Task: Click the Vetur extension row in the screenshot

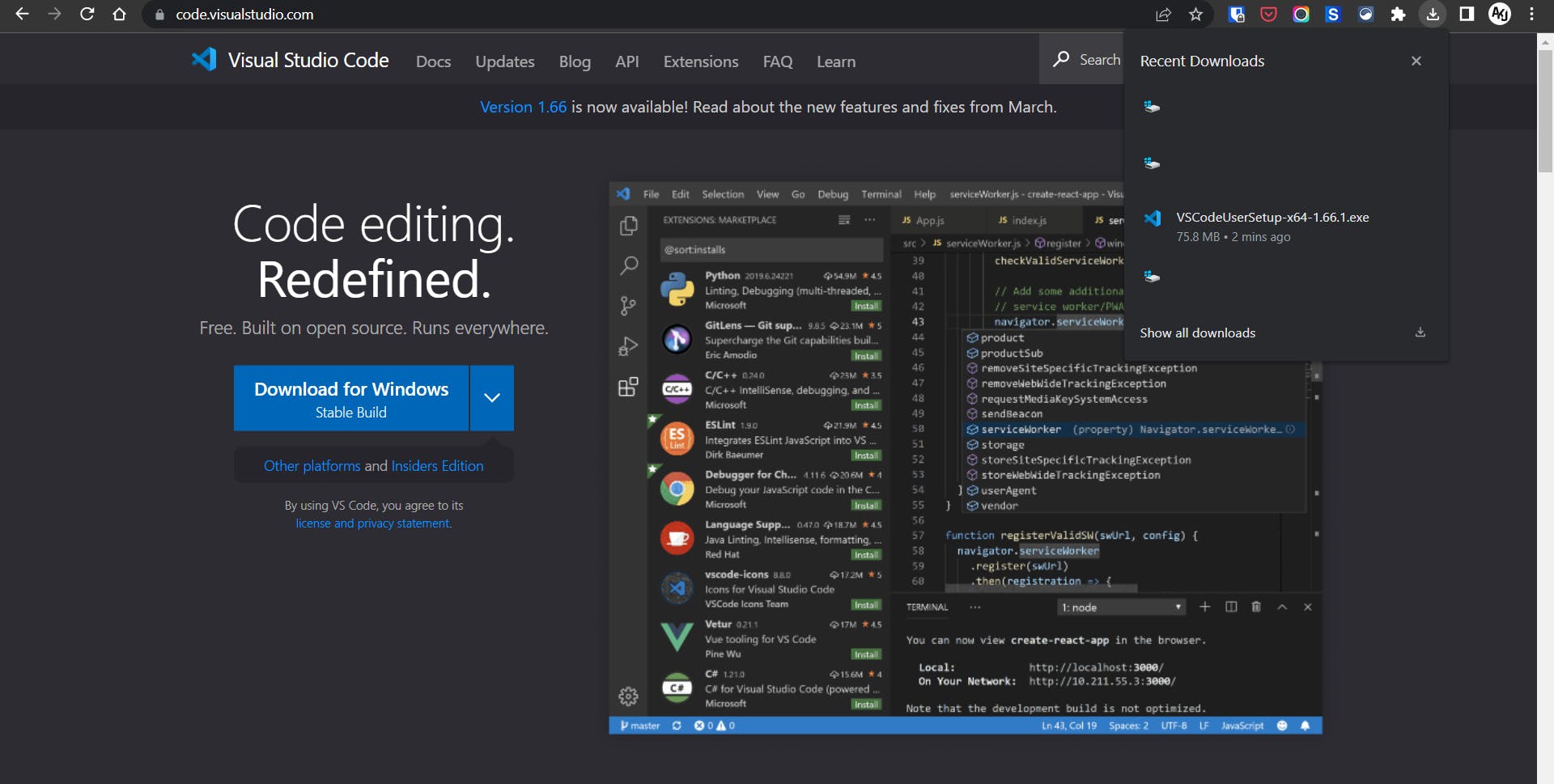Action: coord(770,638)
